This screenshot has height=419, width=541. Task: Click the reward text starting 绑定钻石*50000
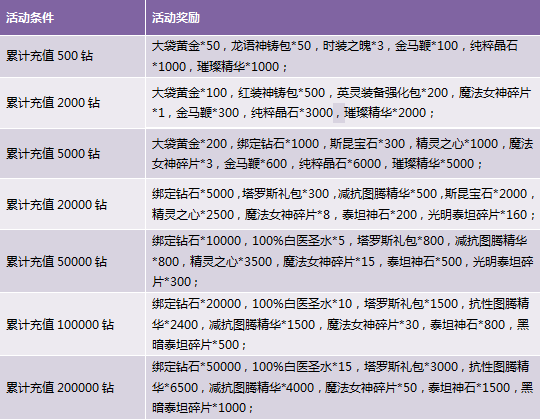(342, 387)
